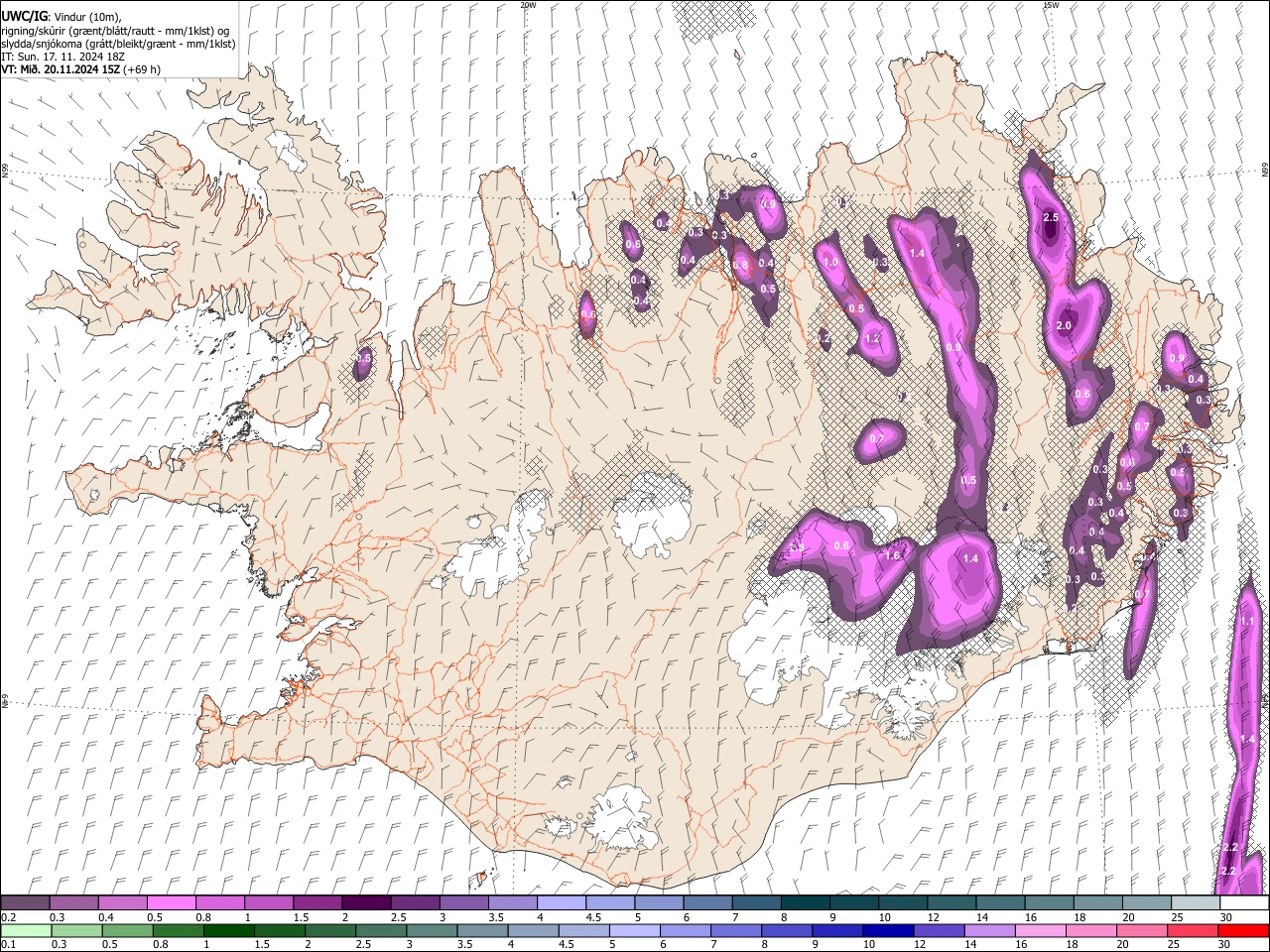
Task: Click the '1.0' snowfall value on the map
Action: 830,262
